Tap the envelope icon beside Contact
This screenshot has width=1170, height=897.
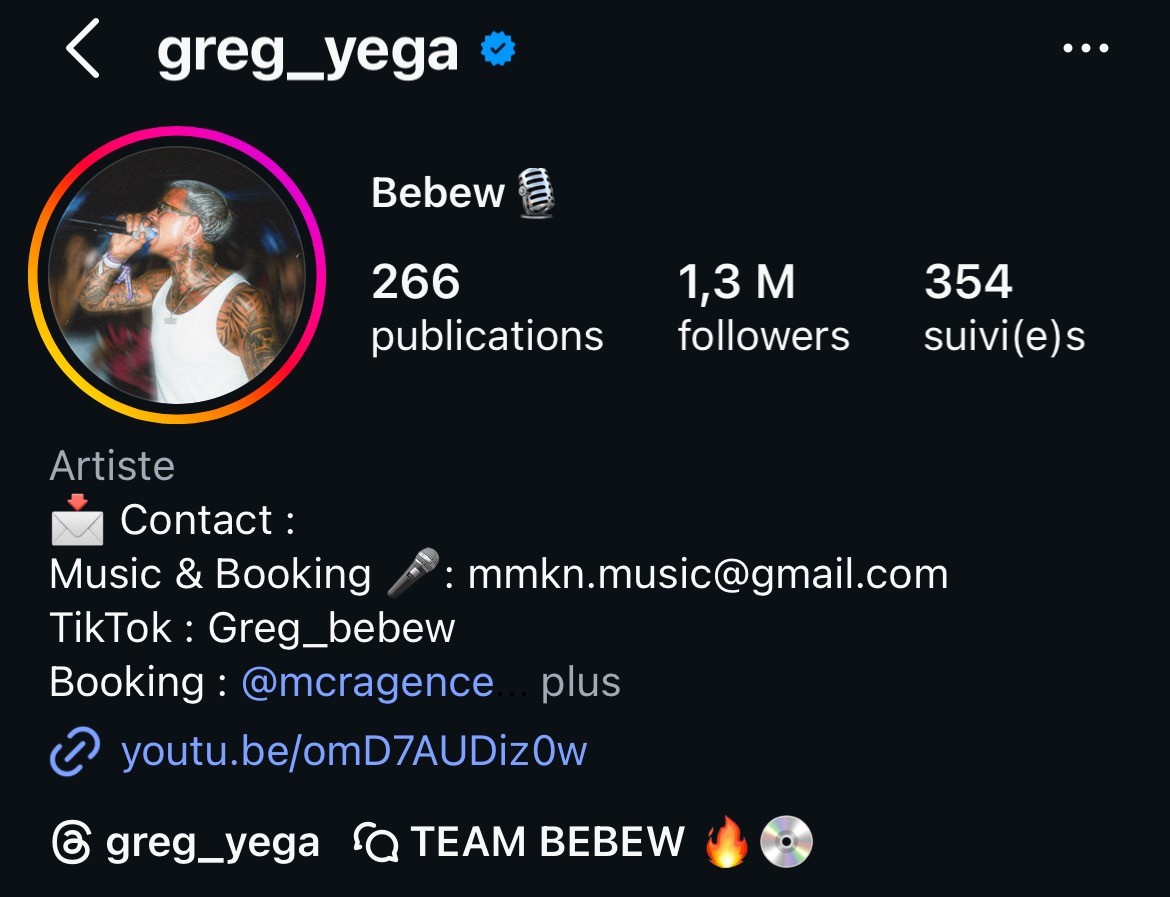(77, 520)
